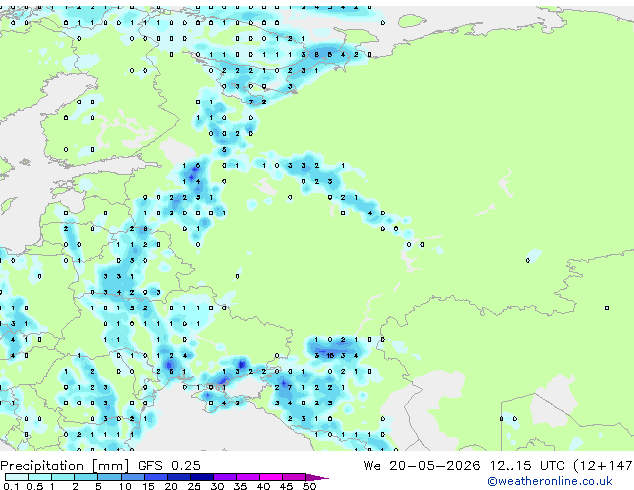
Task: Click the 25 mm dark navy swatch
Action: click(202, 477)
